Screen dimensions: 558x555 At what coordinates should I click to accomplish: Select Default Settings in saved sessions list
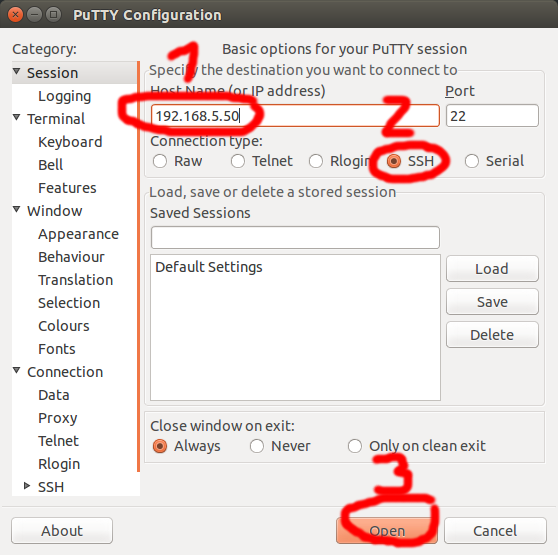(x=209, y=267)
